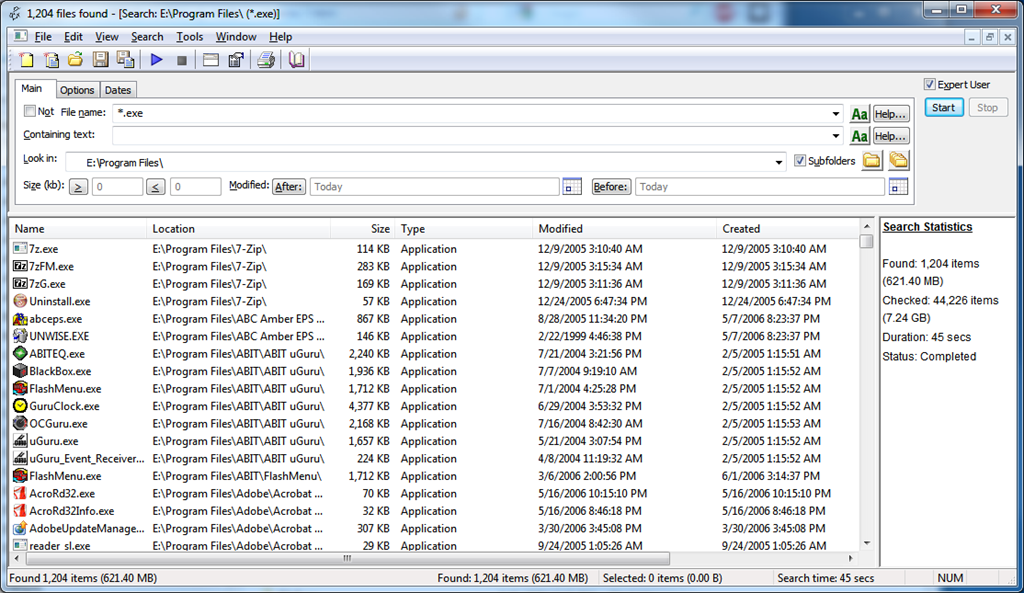Sort by the Name column header
The height and width of the screenshot is (593, 1024).
point(78,229)
